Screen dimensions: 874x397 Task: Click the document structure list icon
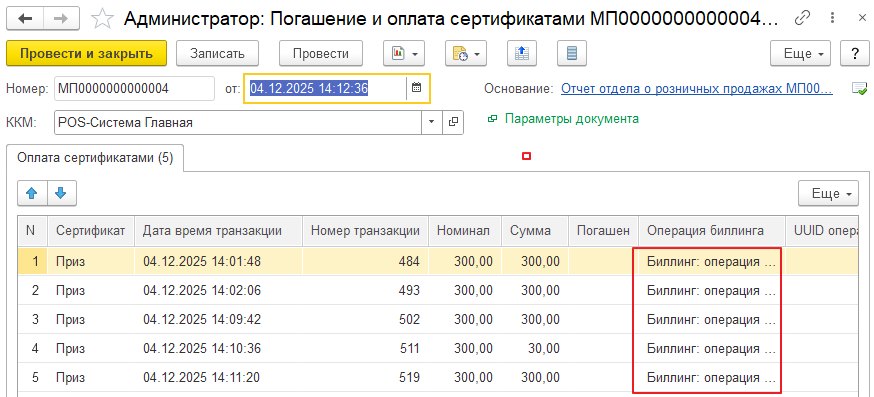click(571, 54)
